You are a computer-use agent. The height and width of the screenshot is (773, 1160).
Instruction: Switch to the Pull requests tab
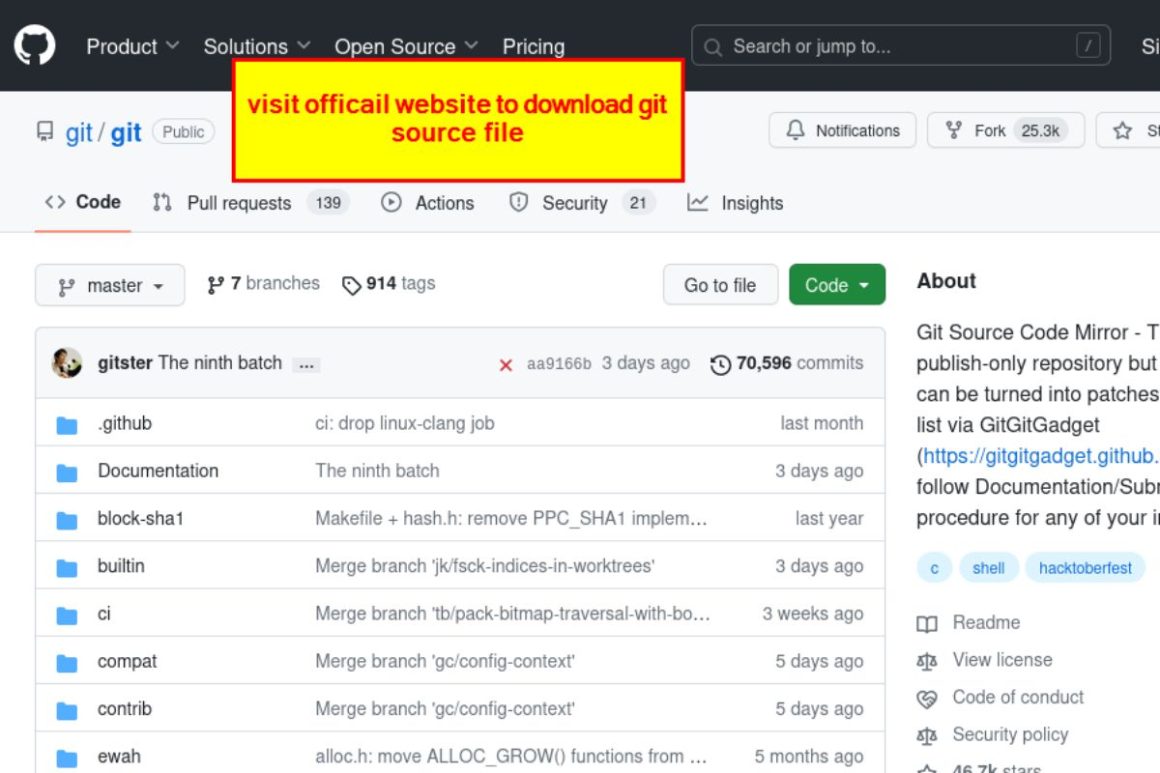pos(238,203)
